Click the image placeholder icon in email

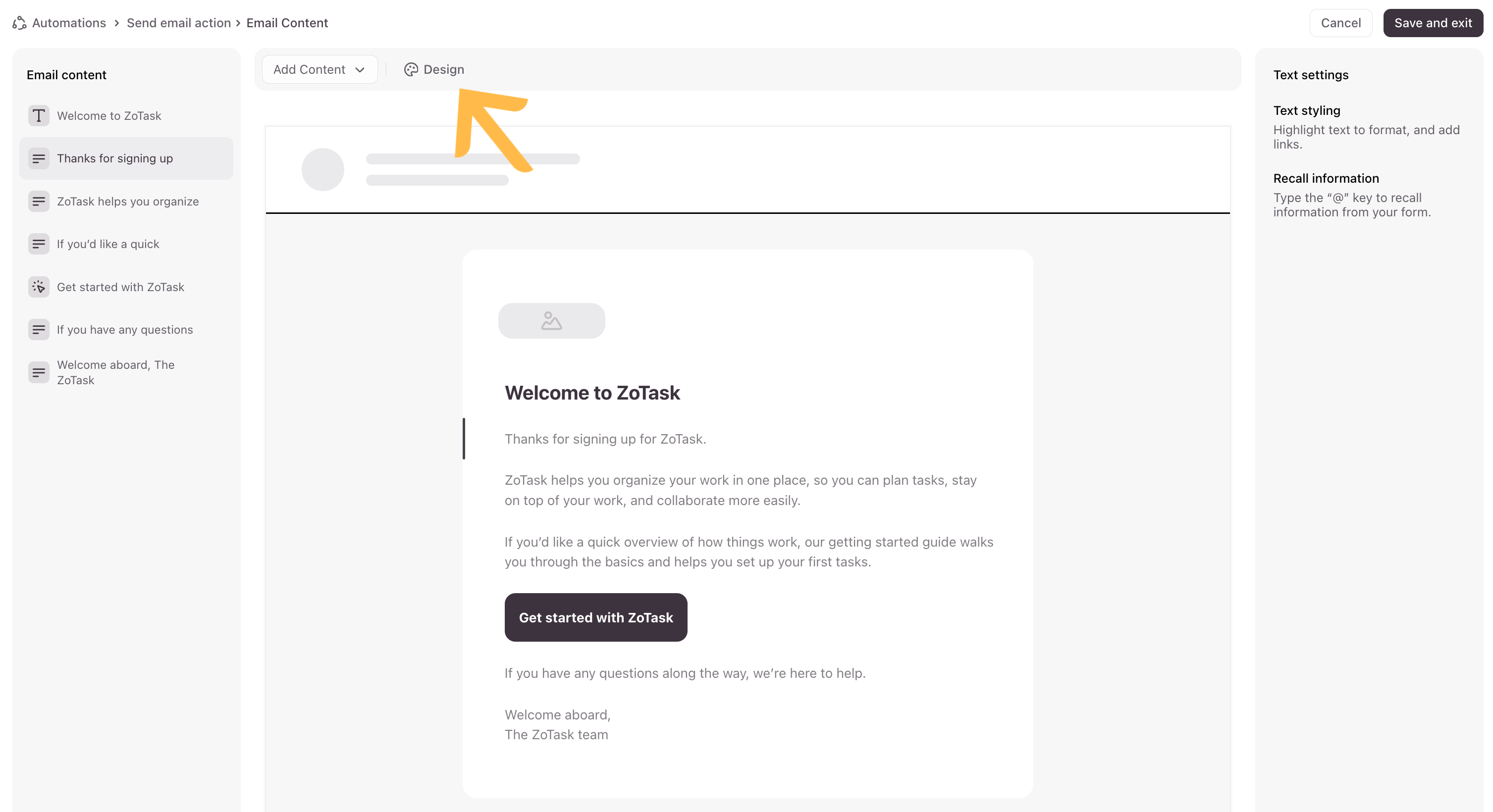[551, 321]
